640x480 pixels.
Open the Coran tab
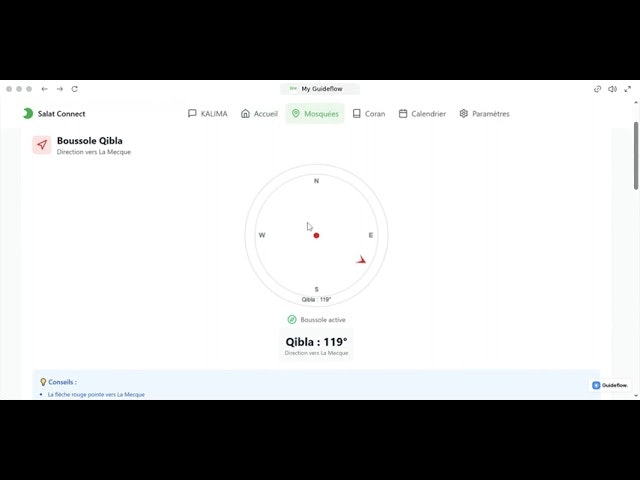point(369,113)
